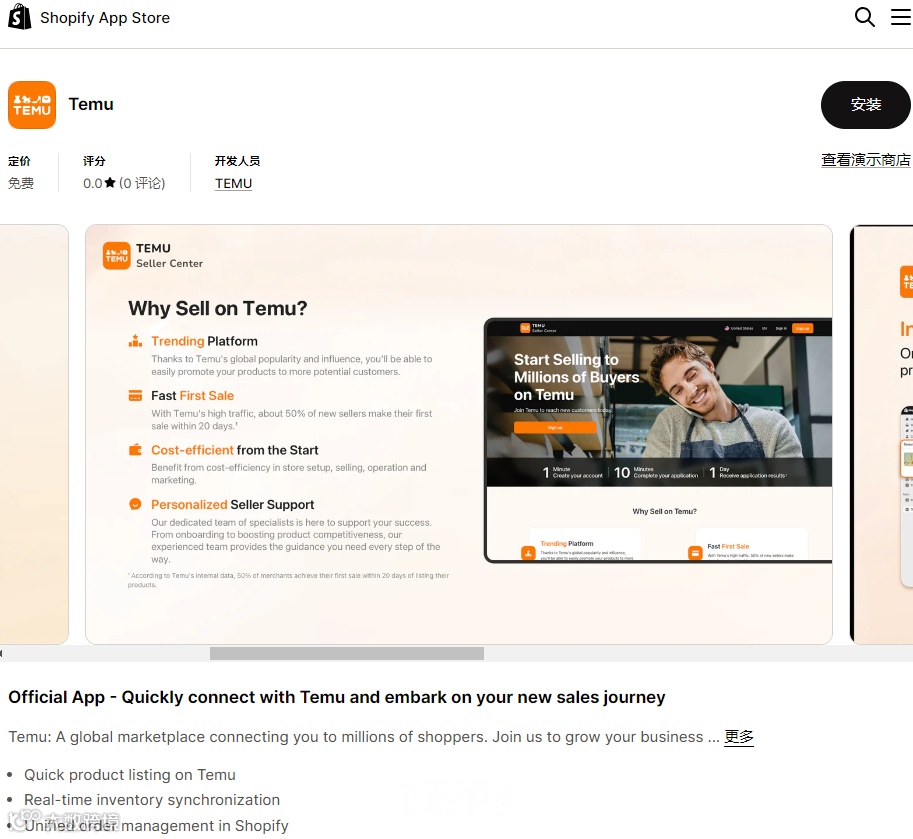The image size is (913, 839).
Task: Click the 免费 pricing value
Action: pyautogui.click(x=21, y=183)
